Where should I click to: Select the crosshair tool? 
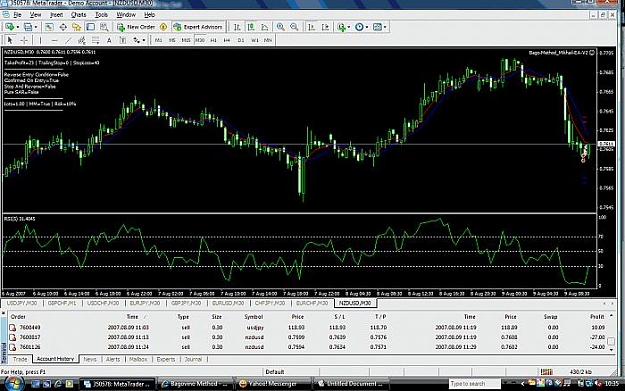coord(24,40)
